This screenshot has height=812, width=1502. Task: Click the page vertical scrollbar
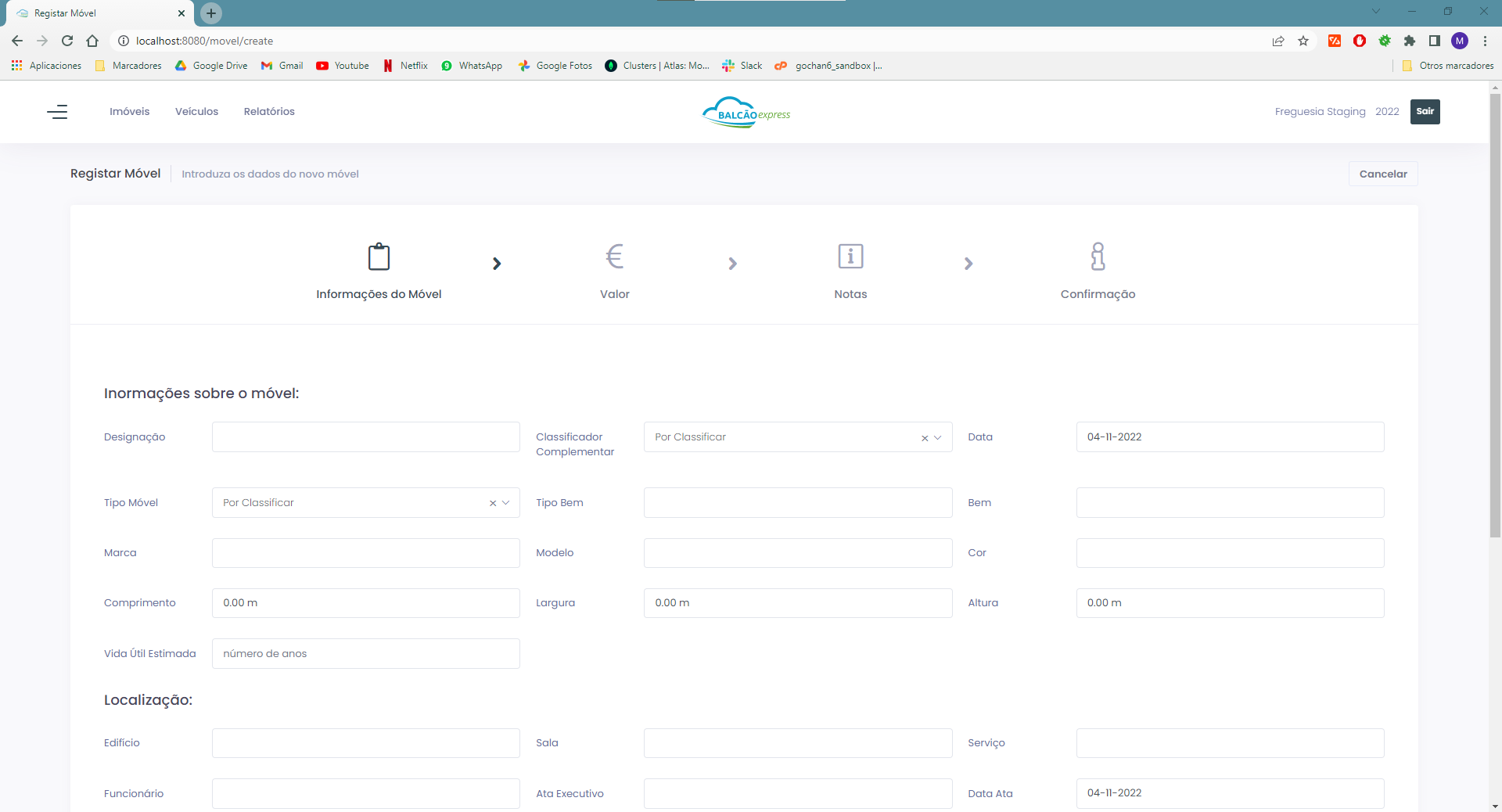[x=1495, y=315]
